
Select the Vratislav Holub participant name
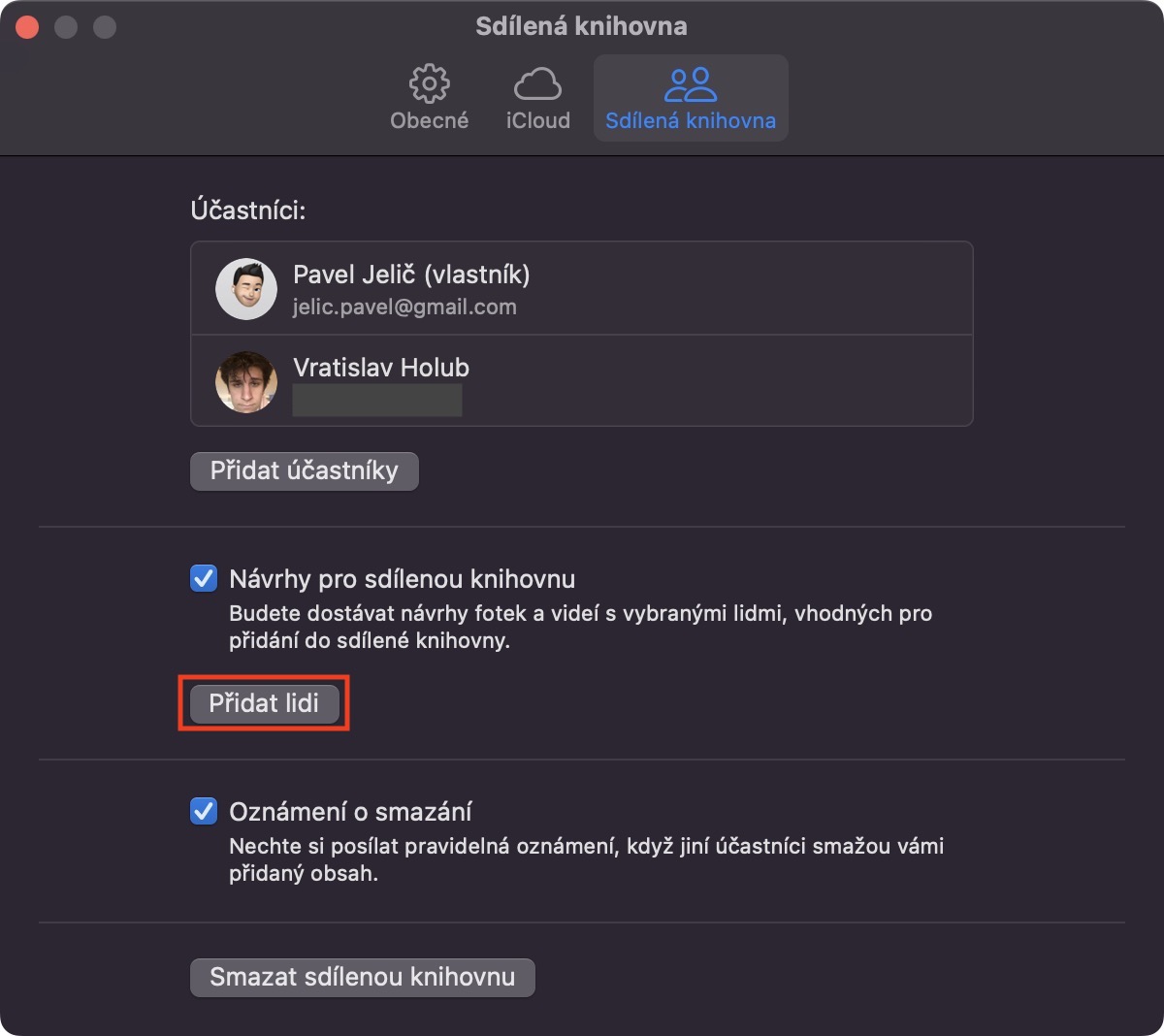[x=381, y=368]
